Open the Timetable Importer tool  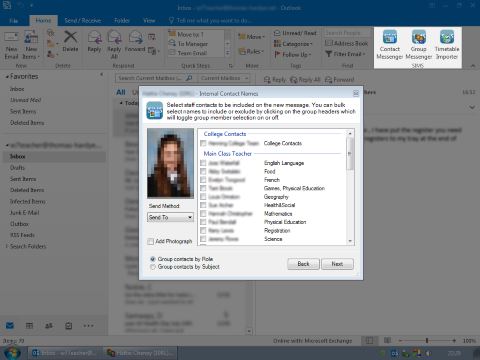coord(447,45)
